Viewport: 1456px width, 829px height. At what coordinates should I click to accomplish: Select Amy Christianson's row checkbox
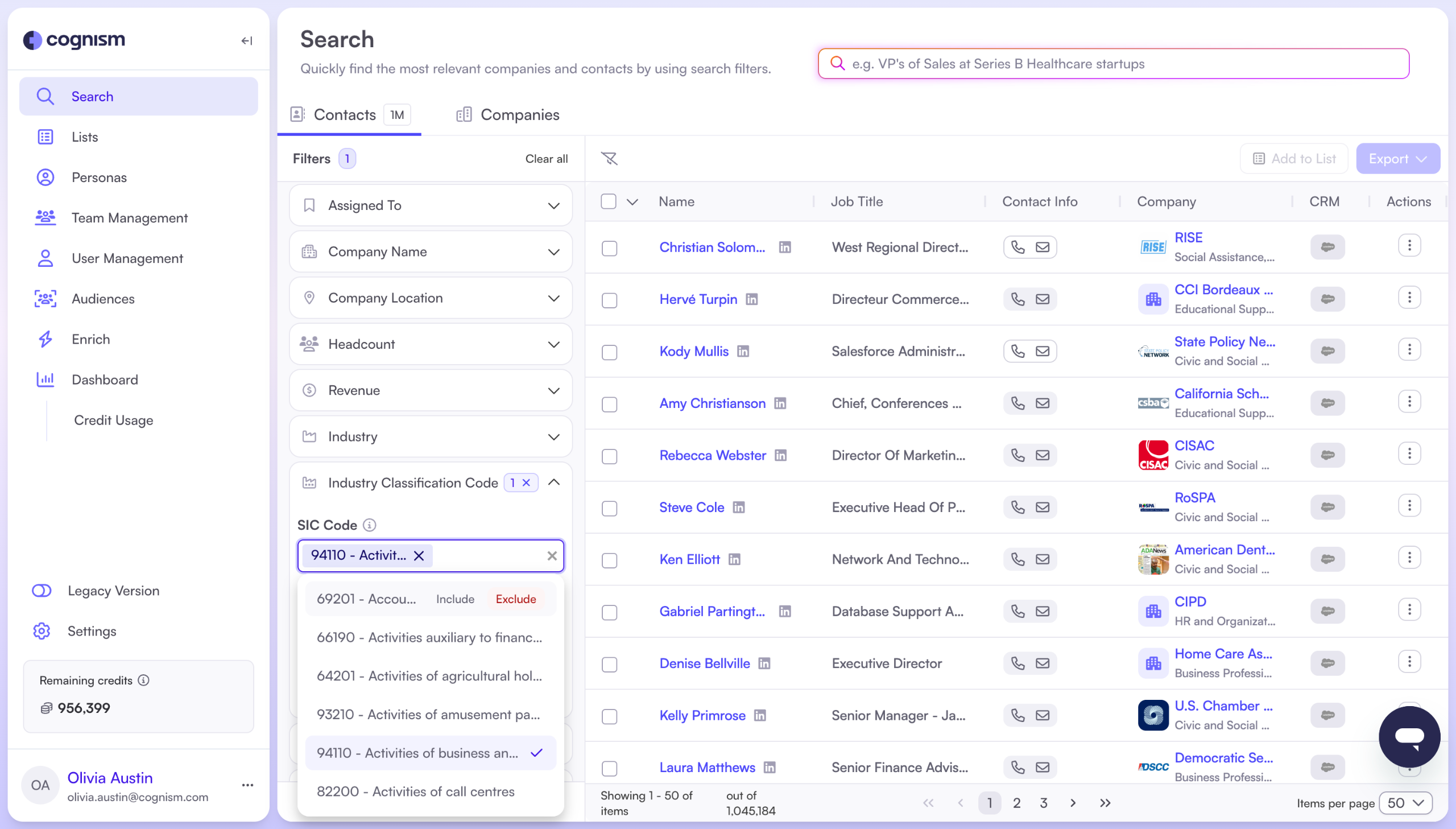(x=609, y=404)
